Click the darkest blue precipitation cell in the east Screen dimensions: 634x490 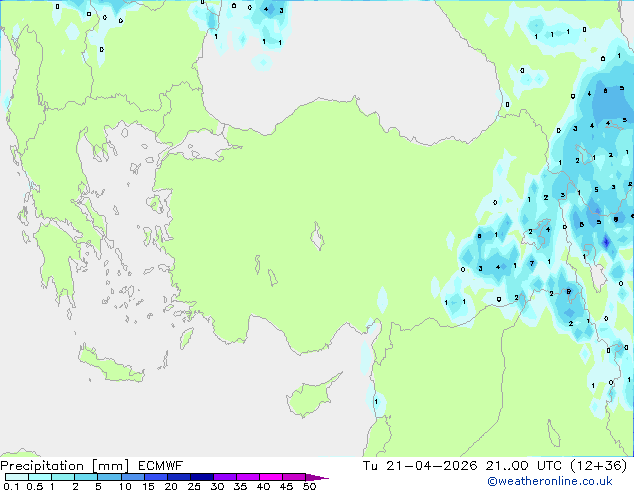pyautogui.click(x=606, y=242)
